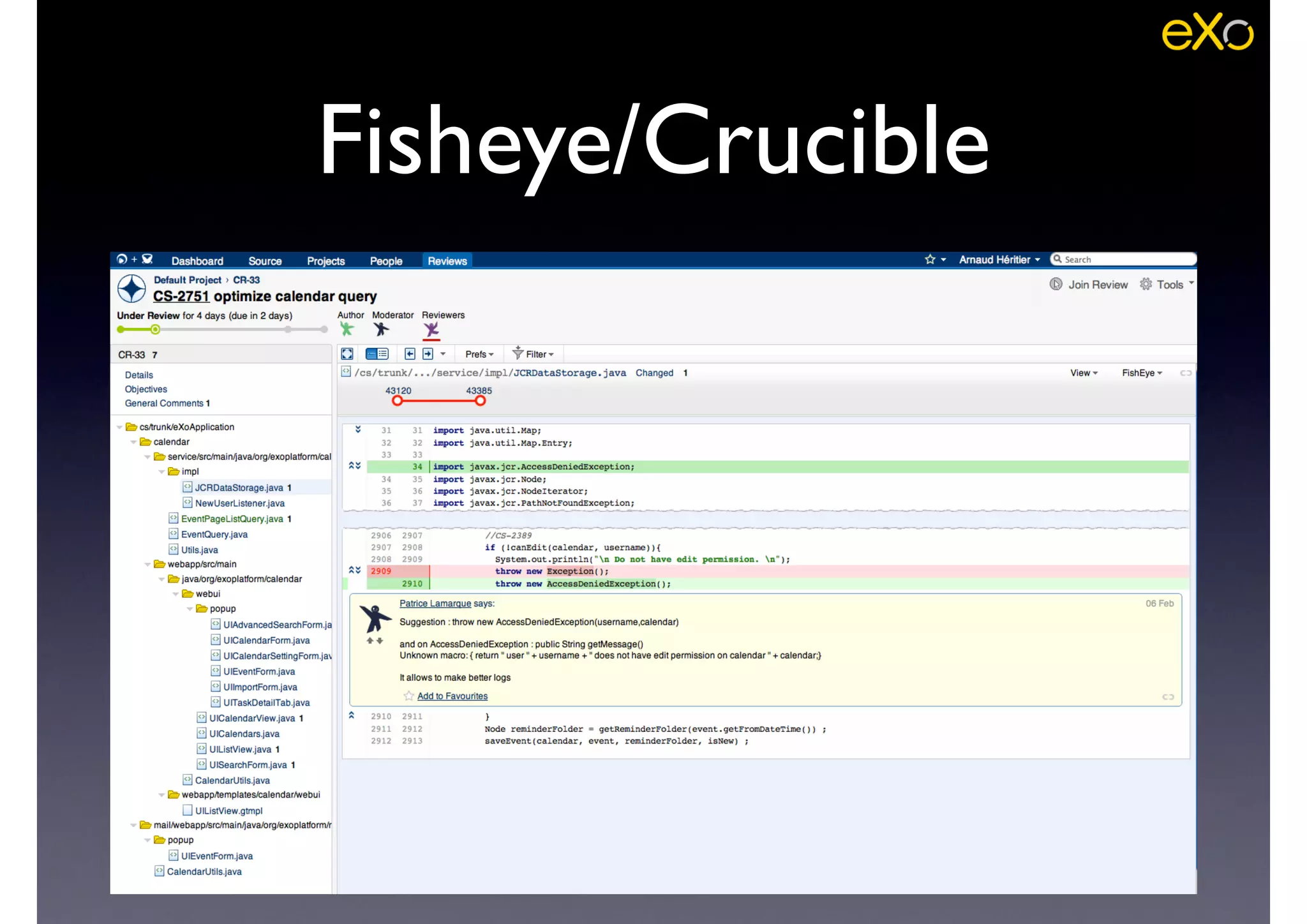Click the Filter funnel icon
Image resolution: width=1307 pixels, height=924 pixels.
(518, 353)
